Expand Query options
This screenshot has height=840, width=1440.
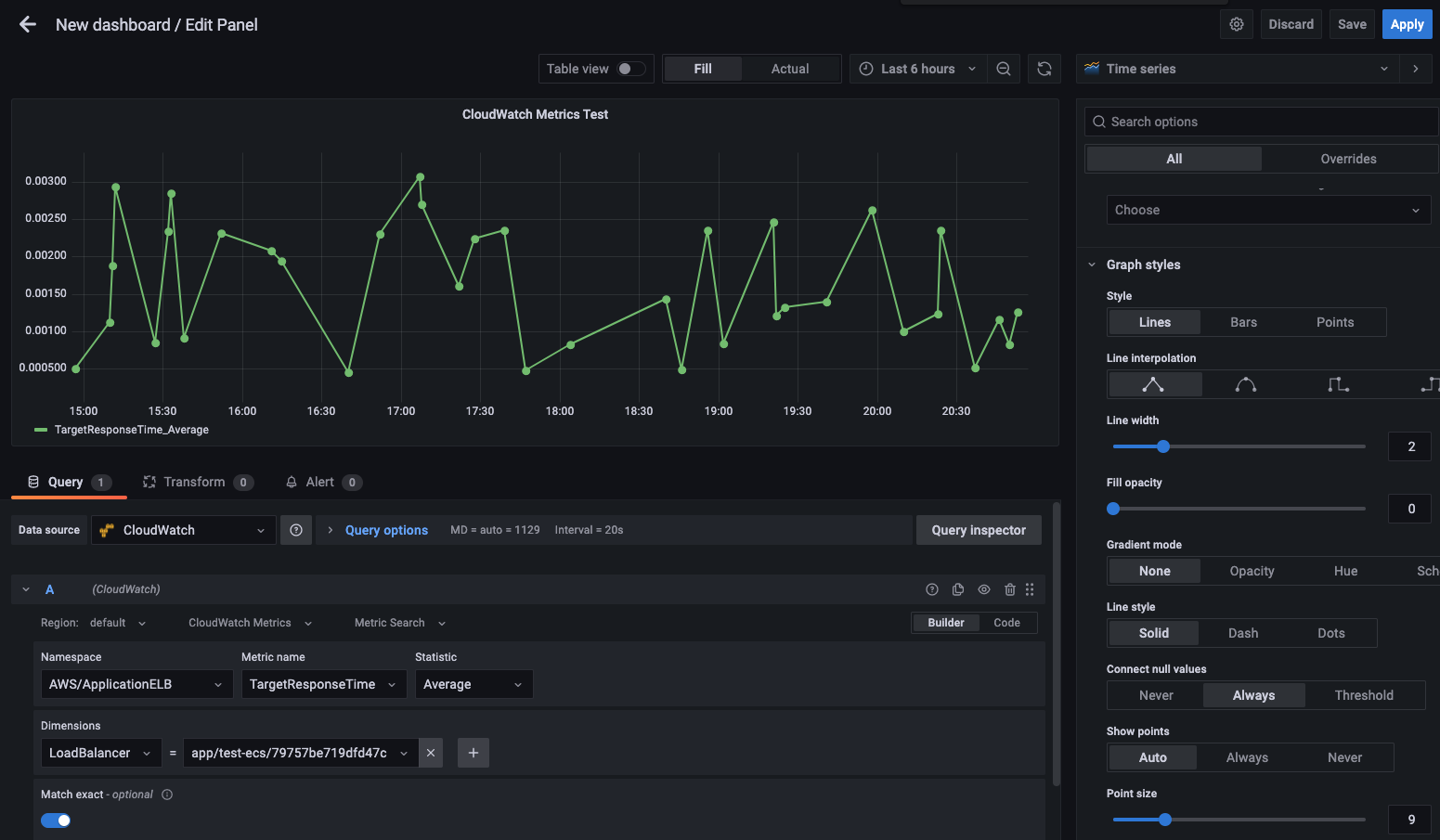(x=386, y=530)
